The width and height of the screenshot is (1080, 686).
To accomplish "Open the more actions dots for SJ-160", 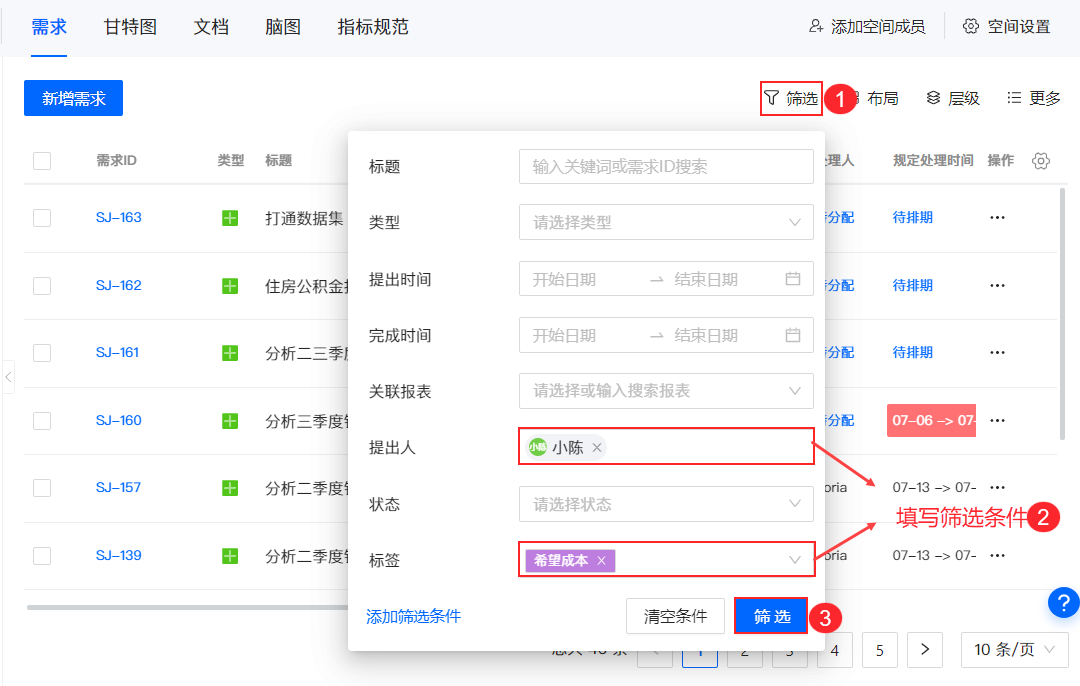I will pos(997,420).
